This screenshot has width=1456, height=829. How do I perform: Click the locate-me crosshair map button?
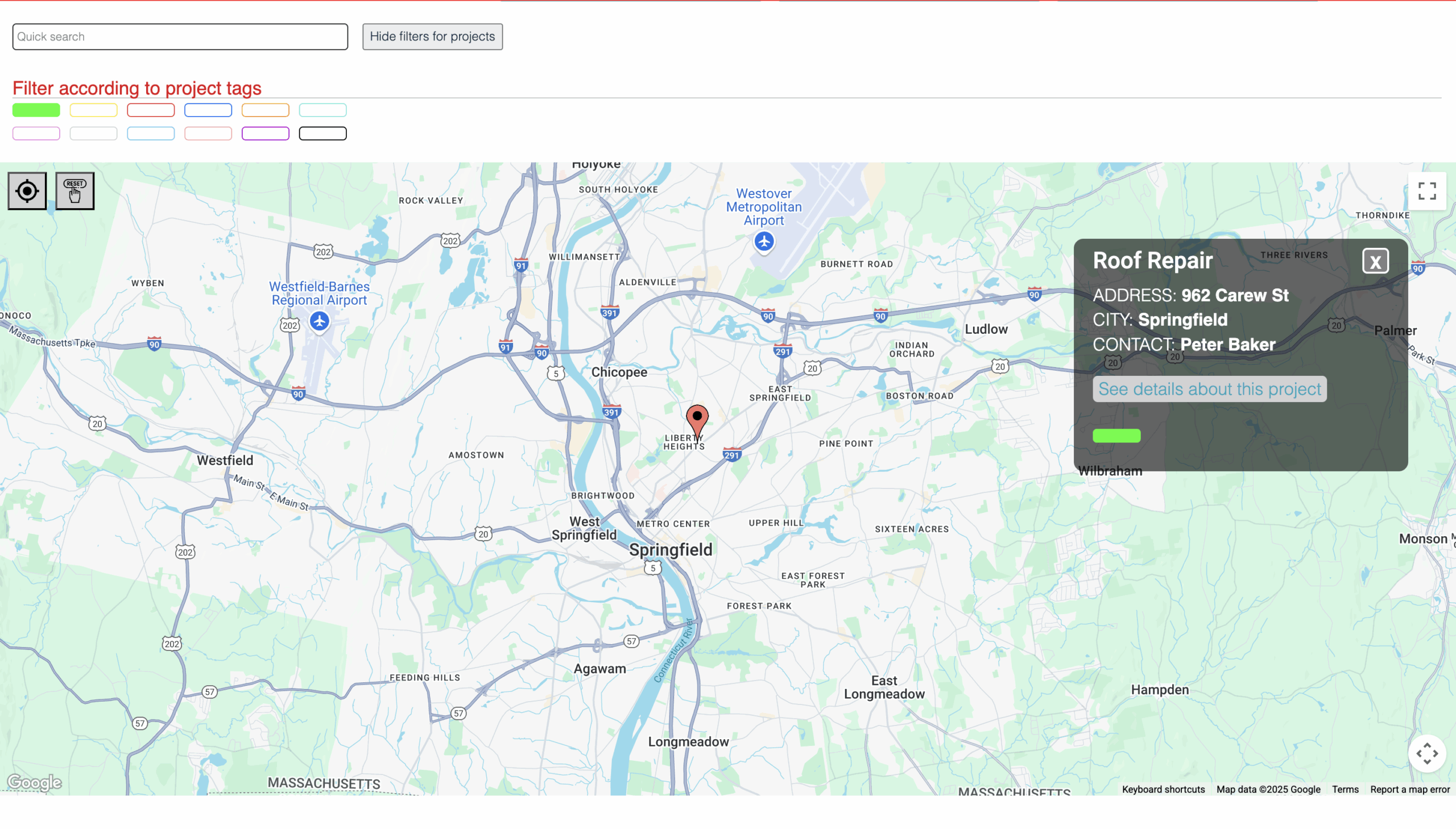tap(27, 190)
